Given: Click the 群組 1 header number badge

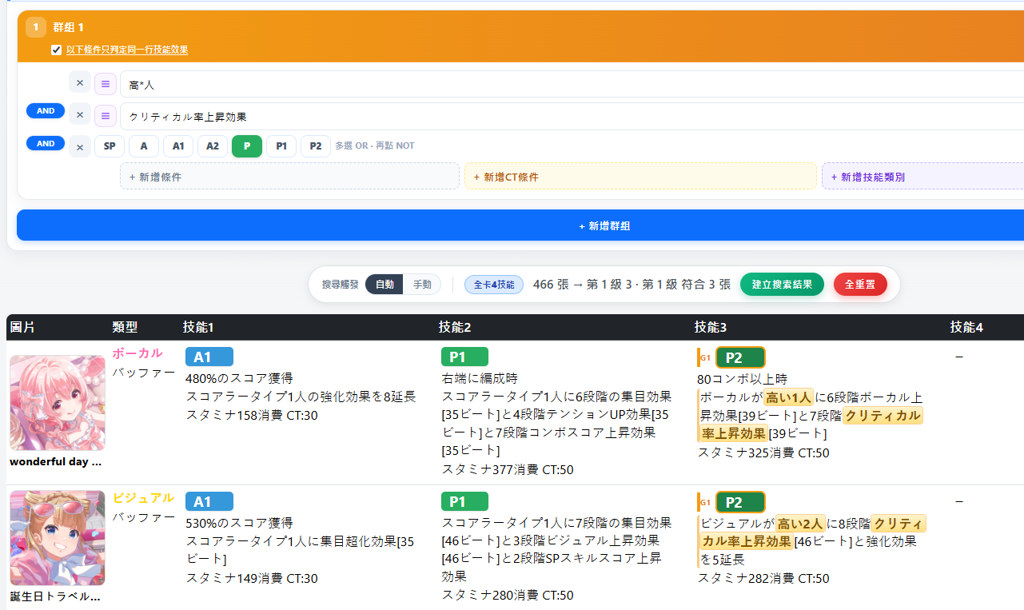Looking at the screenshot, I should pyautogui.click(x=36, y=27).
